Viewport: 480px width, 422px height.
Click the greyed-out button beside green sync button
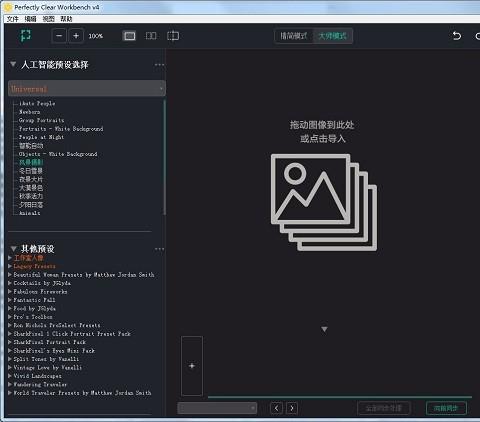(383, 408)
